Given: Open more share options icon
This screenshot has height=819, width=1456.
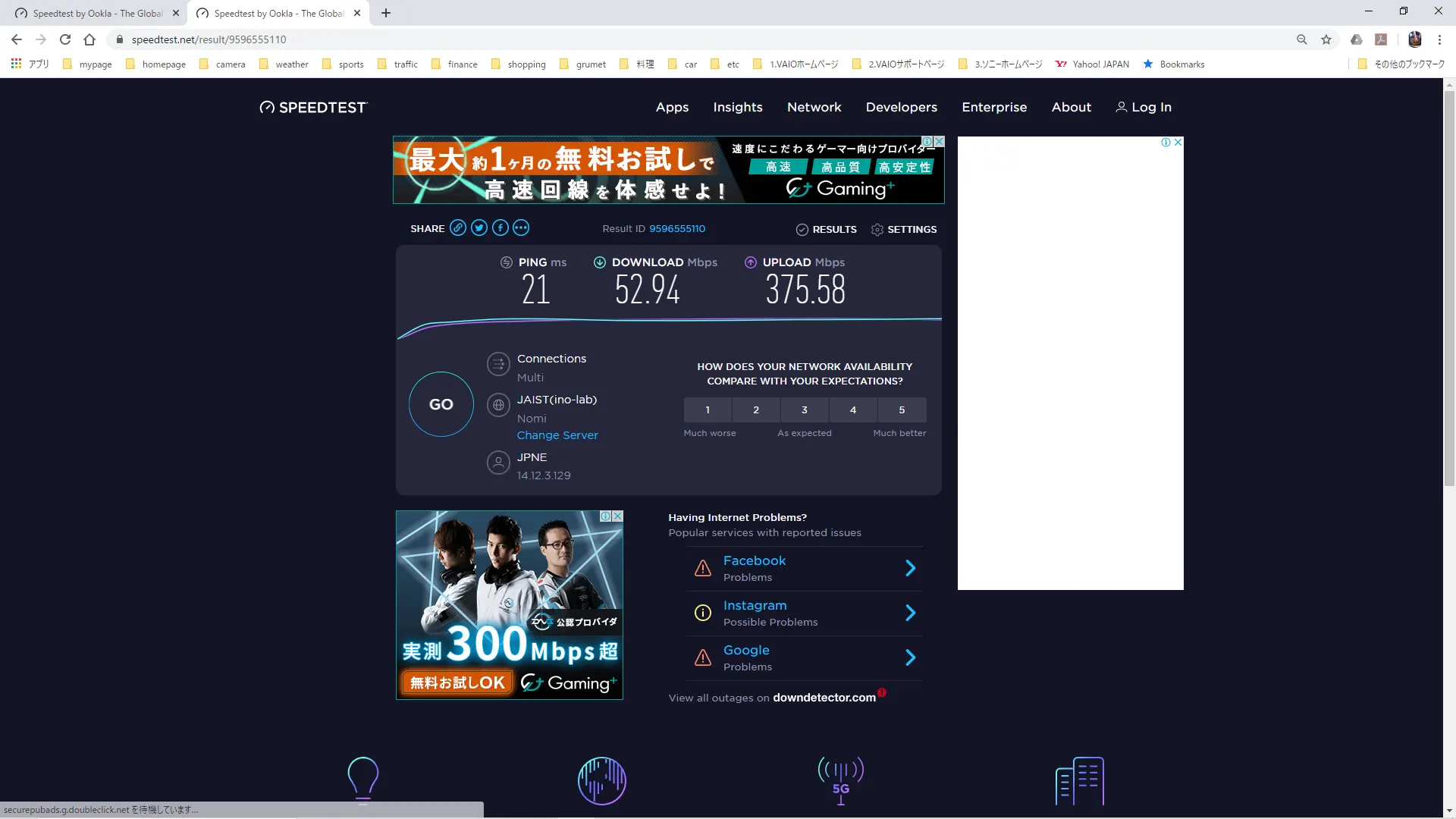Looking at the screenshot, I should pos(521,228).
